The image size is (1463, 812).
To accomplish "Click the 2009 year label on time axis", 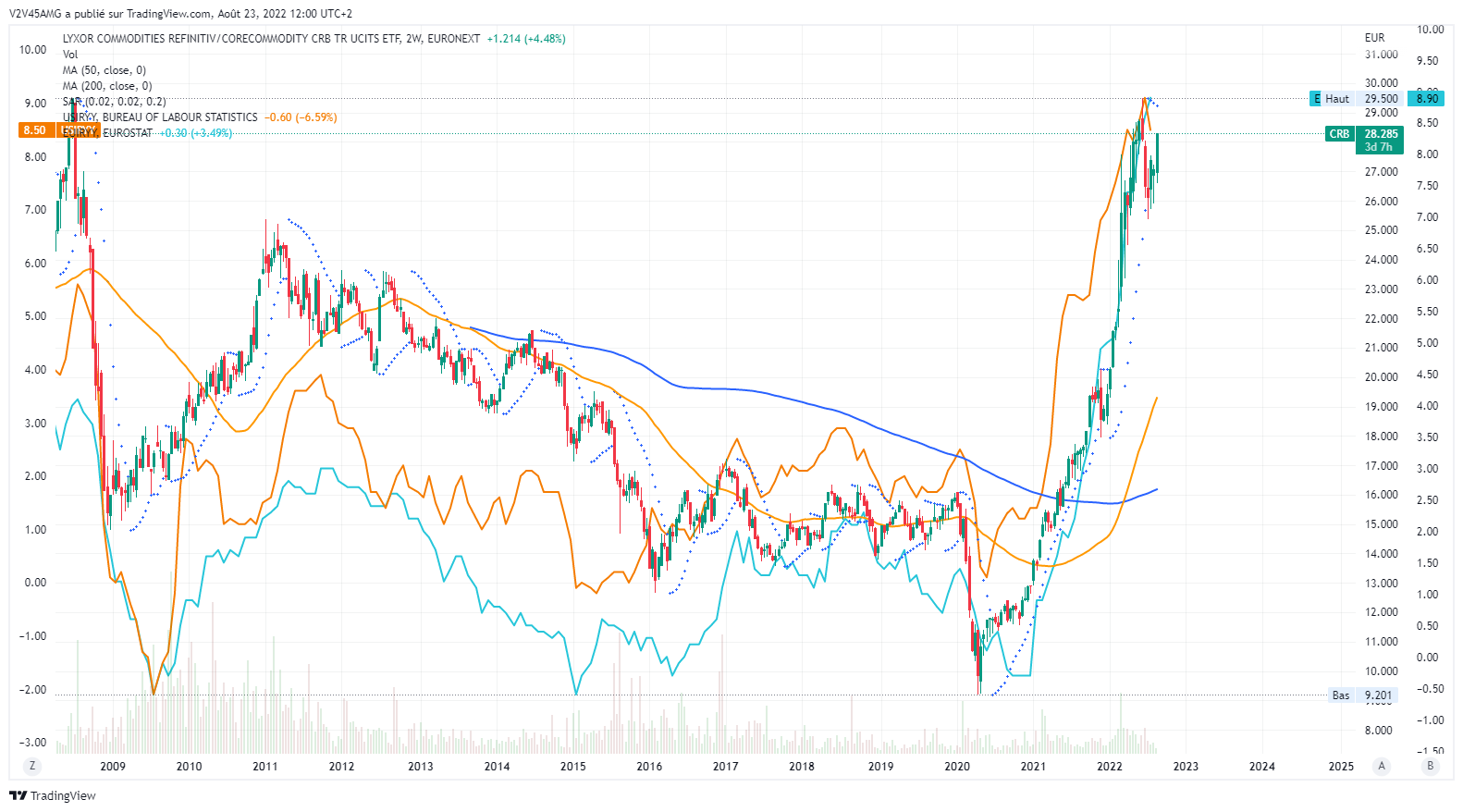I will coord(113,766).
